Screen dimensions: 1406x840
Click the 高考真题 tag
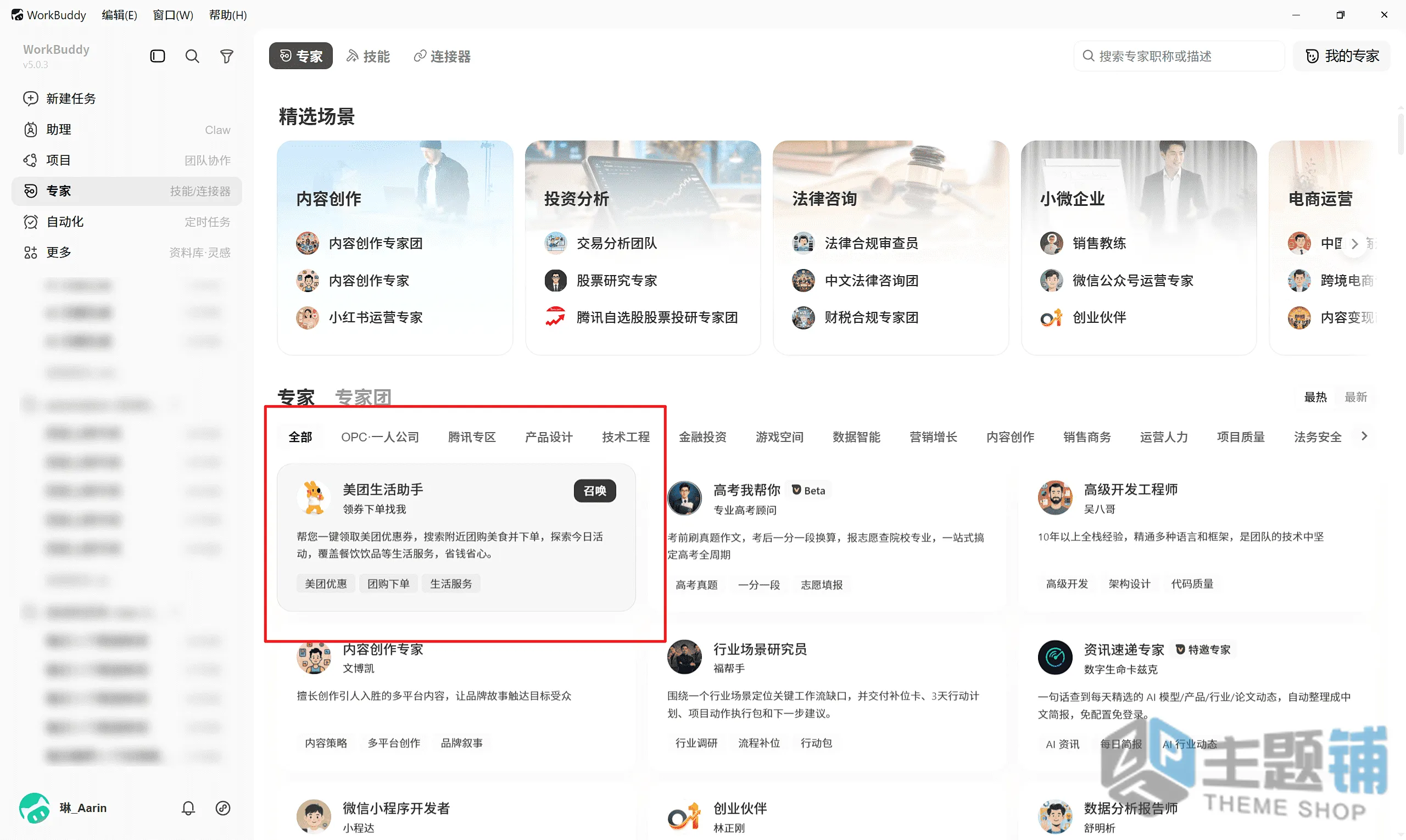(x=696, y=585)
